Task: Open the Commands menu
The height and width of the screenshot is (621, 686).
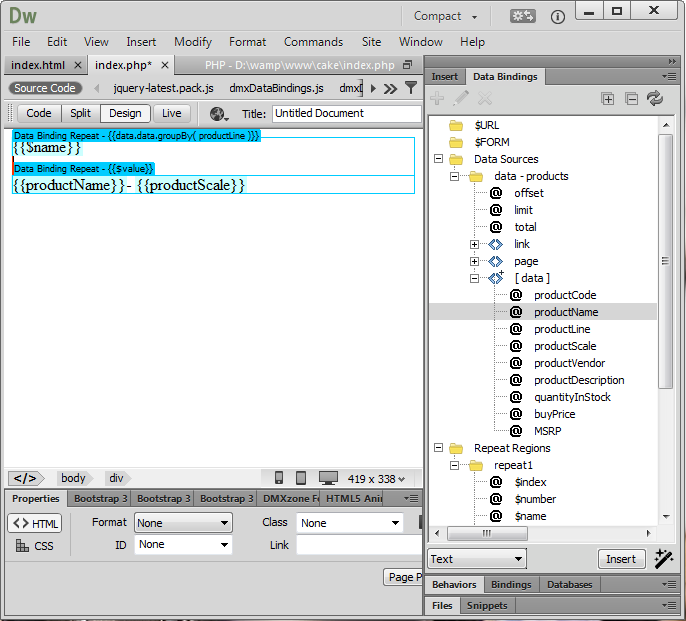Action: pyautogui.click(x=313, y=42)
